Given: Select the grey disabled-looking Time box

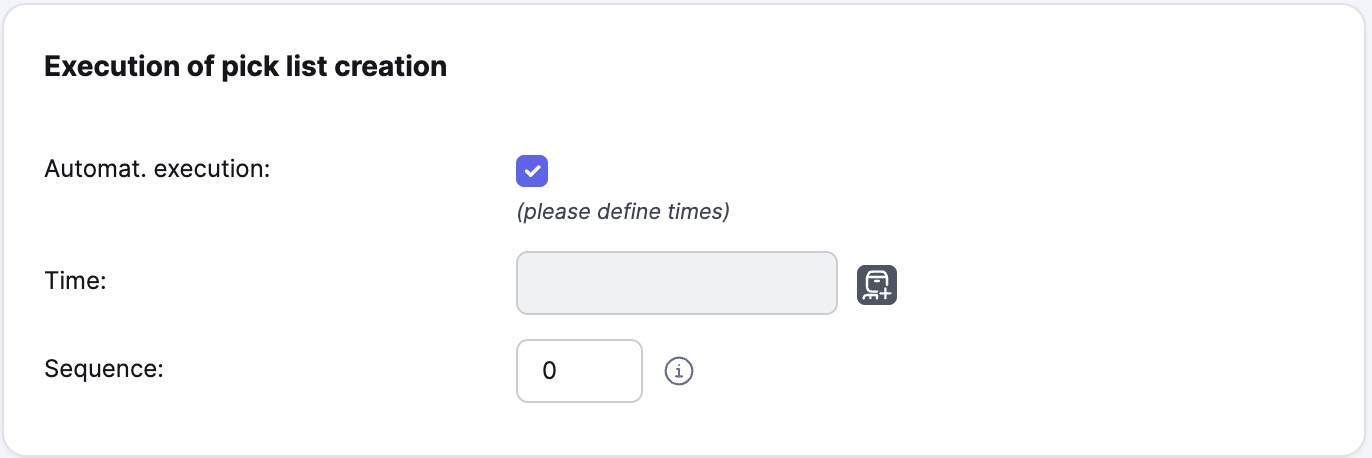Looking at the screenshot, I should point(676,283).
